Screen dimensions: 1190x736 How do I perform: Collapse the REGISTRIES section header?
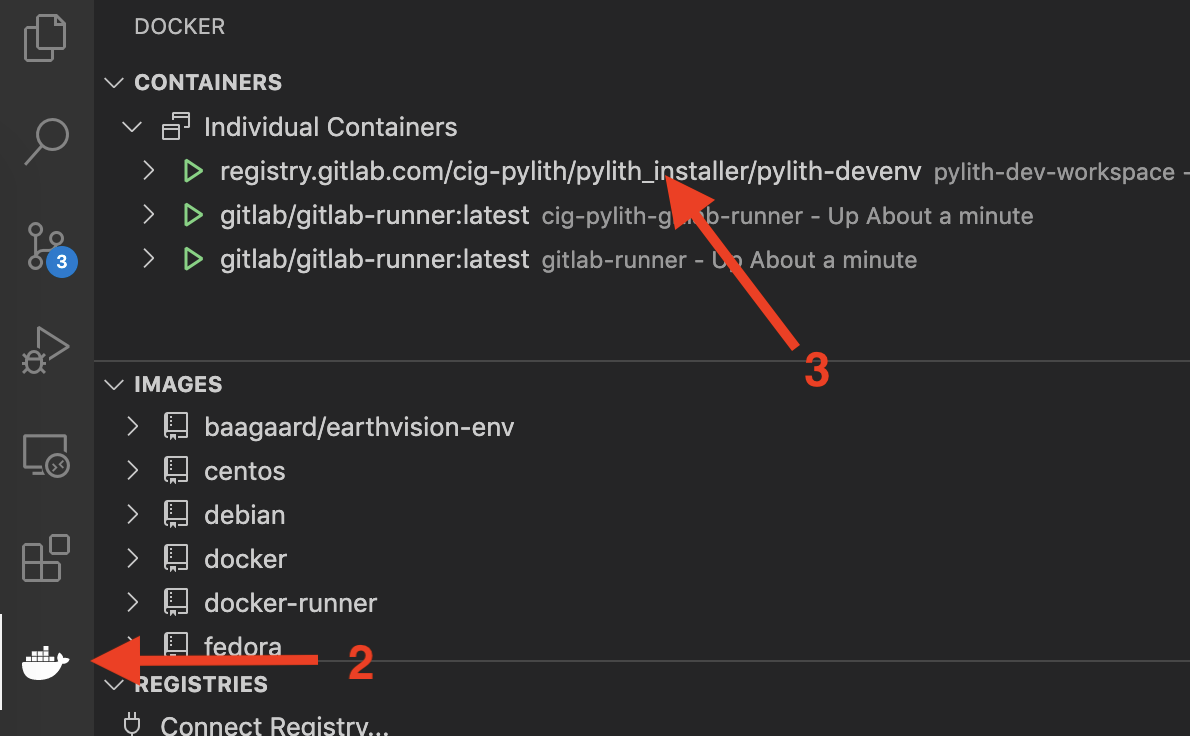click(x=201, y=684)
